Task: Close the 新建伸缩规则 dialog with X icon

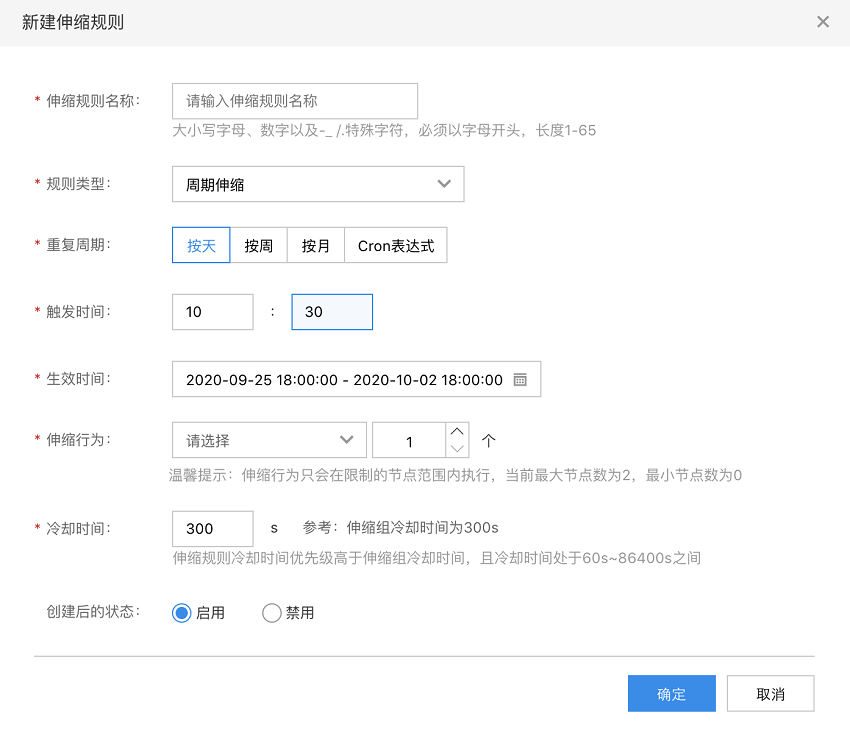Action: pyautogui.click(x=823, y=22)
